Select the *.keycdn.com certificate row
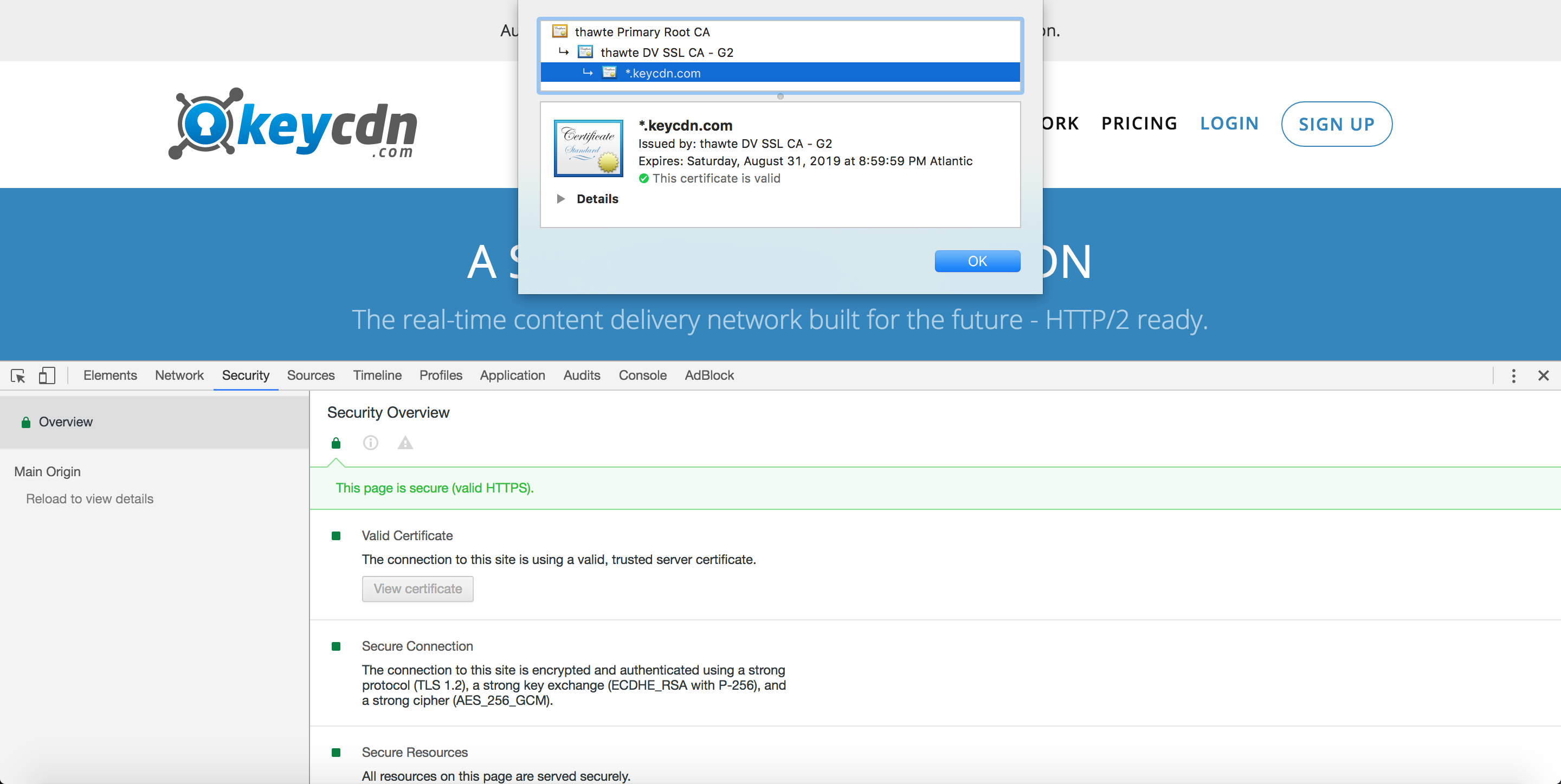This screenshot has width=1561, height=784. [780, 73]
